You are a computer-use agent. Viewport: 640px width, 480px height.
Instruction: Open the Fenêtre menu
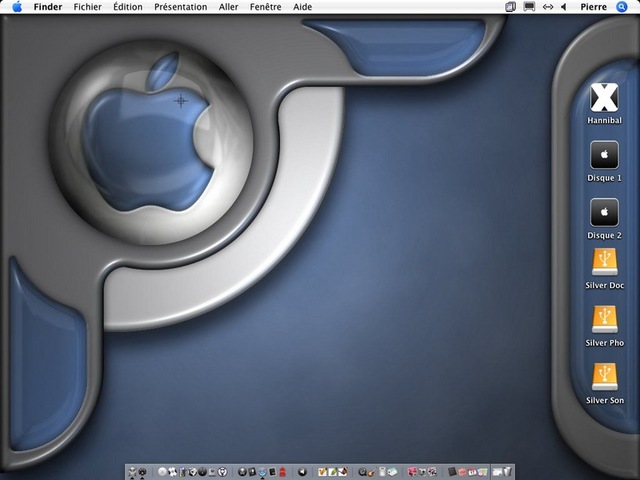click(x=265, y=7)
